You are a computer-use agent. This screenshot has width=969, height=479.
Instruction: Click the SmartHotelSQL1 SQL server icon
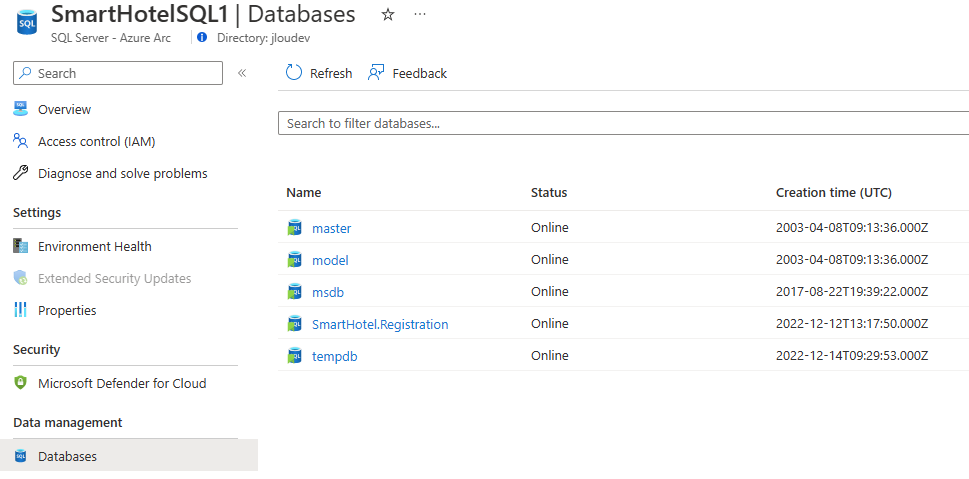pos(27,23)
